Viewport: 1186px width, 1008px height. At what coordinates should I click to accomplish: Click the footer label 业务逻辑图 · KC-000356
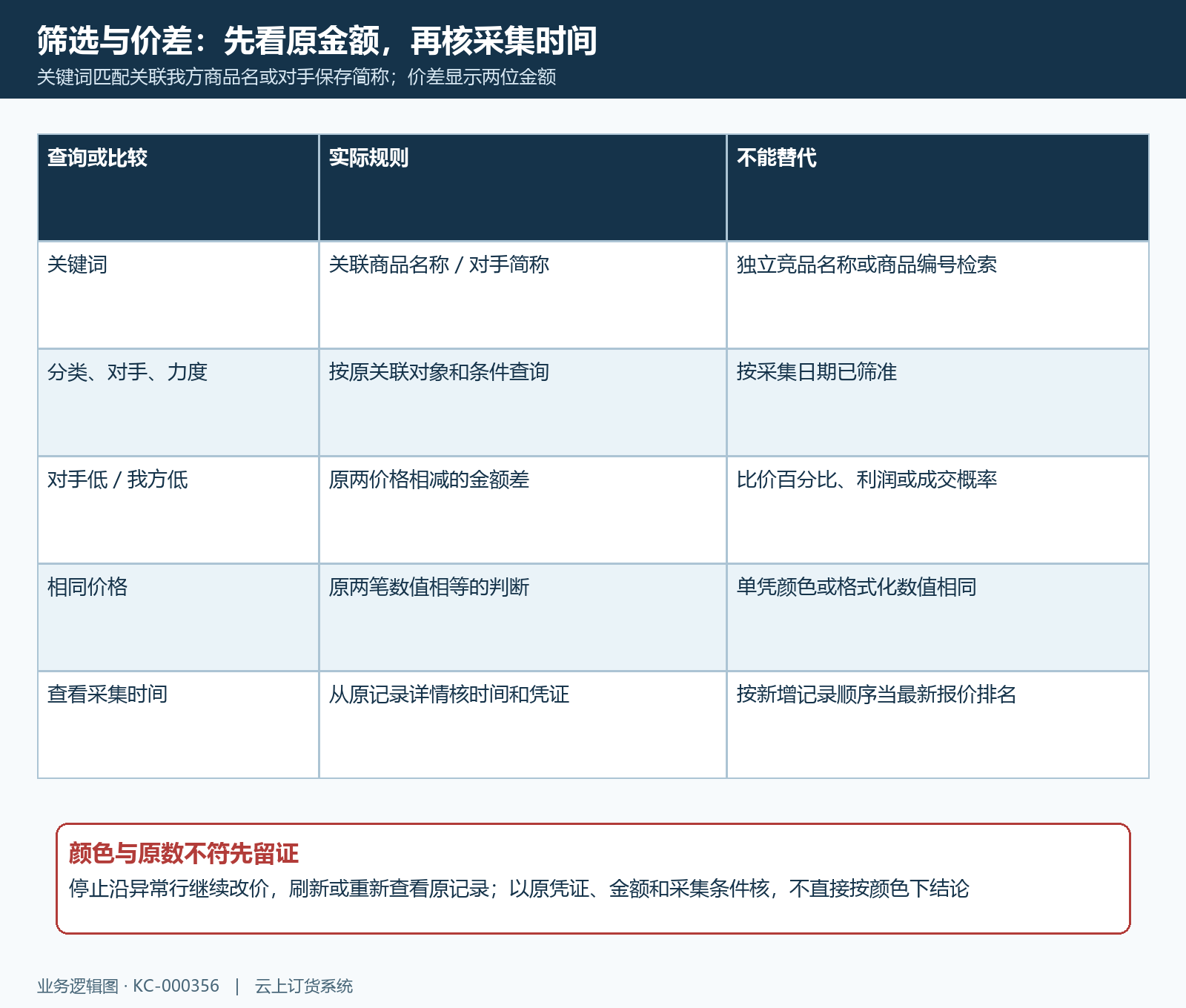click(x=128, y=987)
